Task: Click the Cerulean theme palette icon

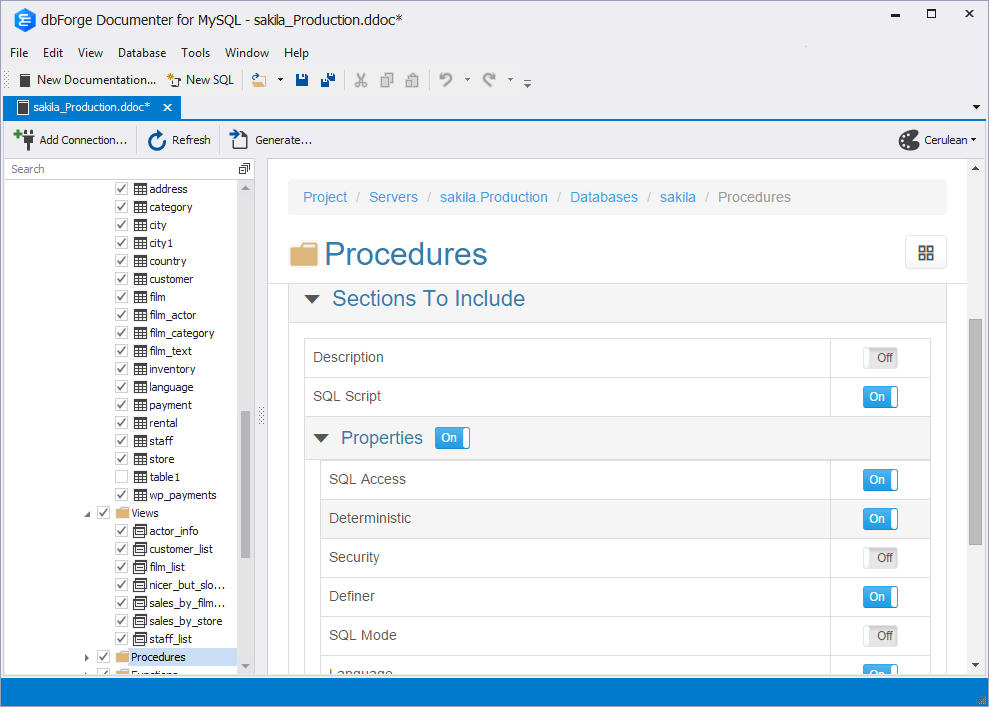Action: pos(909,140)
